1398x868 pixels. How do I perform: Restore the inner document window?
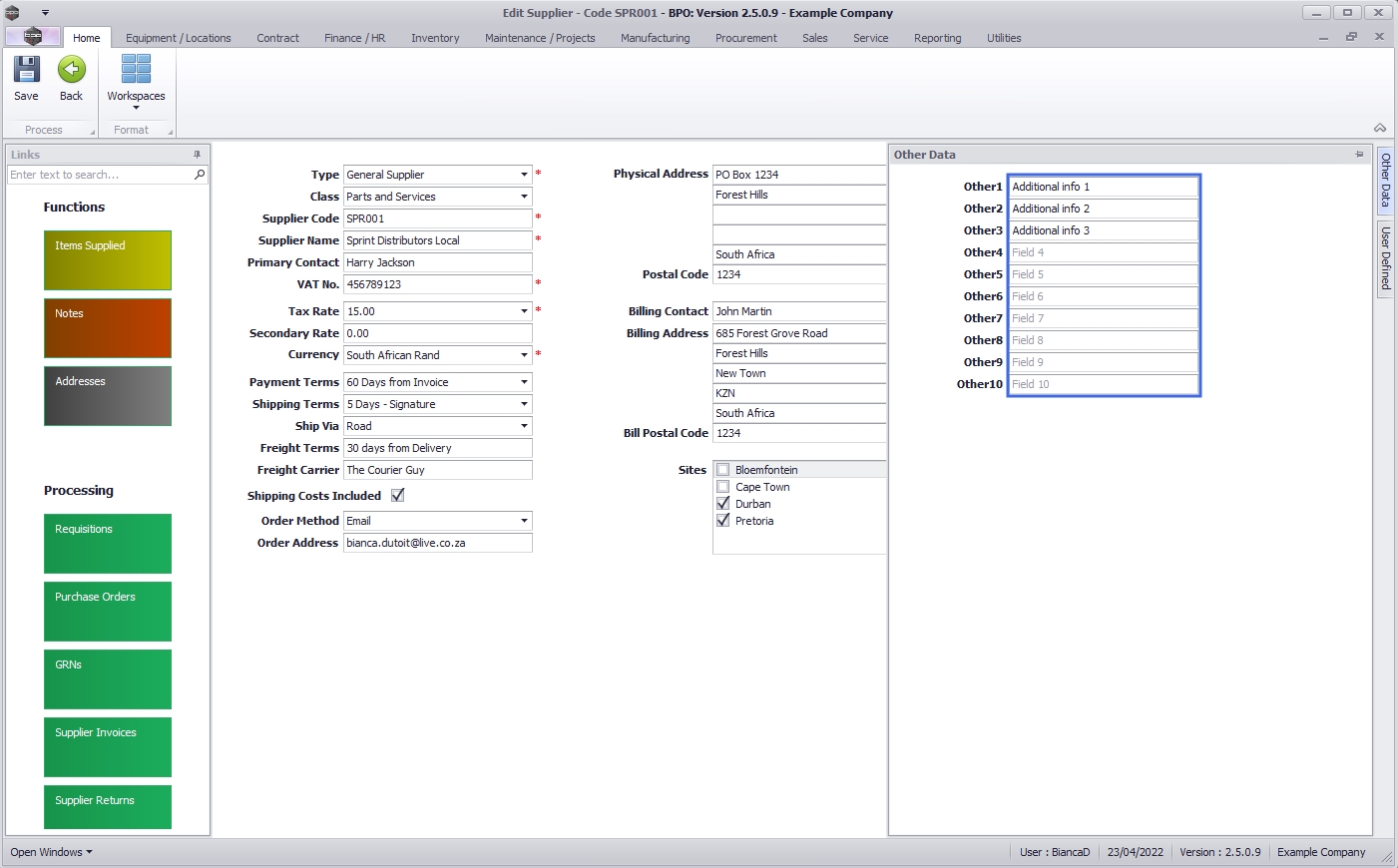[x=1351, y=37]
